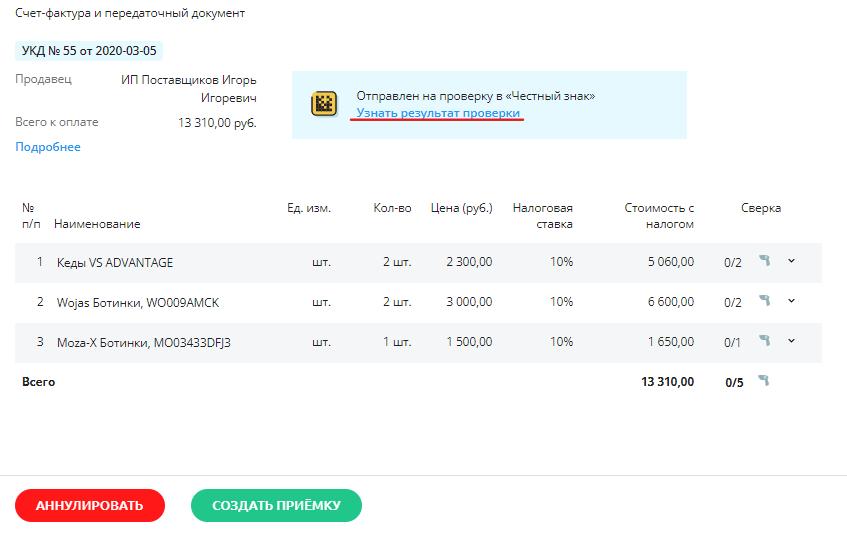Click scanner icon in the Всего row

tap(763, 381)
